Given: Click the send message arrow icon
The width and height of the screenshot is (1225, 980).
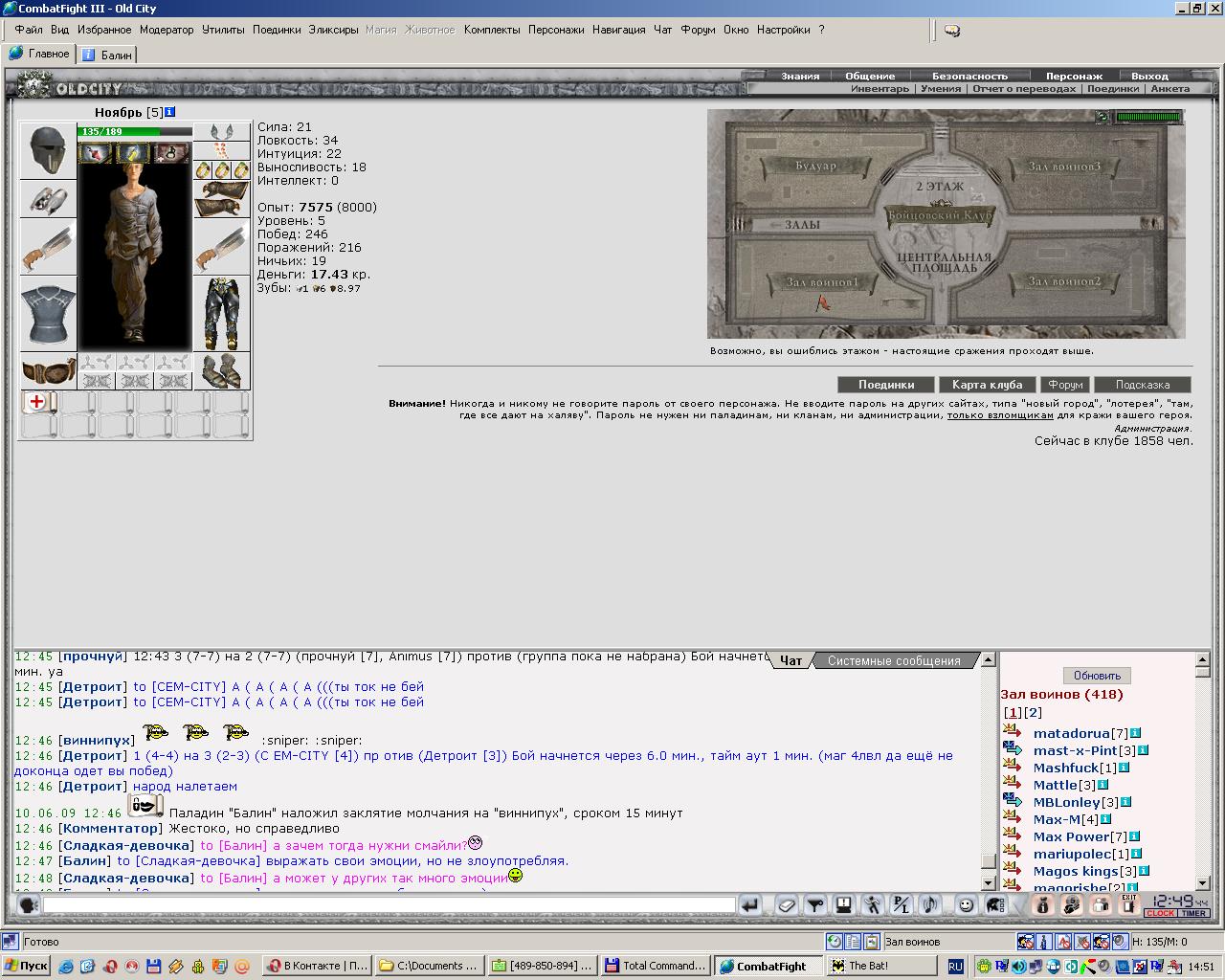Looking at the screenshot, I should [x=749, y=904].
